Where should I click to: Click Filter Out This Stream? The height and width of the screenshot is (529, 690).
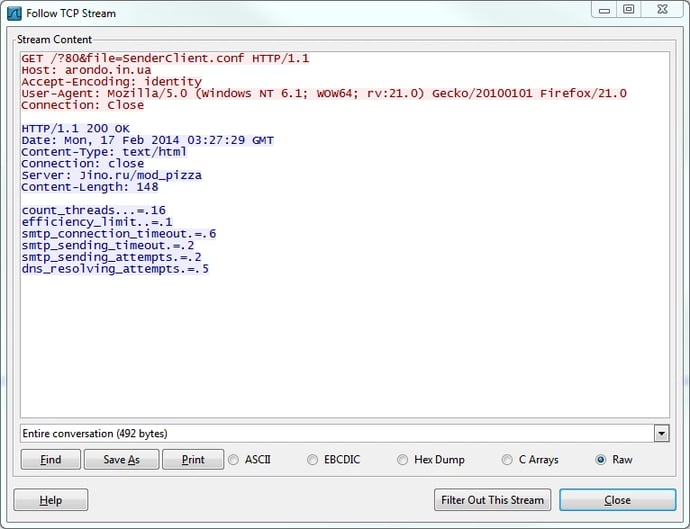click(x=492, y=500)
